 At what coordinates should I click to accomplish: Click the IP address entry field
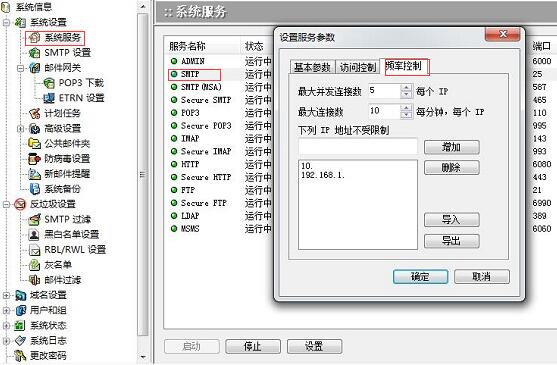point(358,146)
